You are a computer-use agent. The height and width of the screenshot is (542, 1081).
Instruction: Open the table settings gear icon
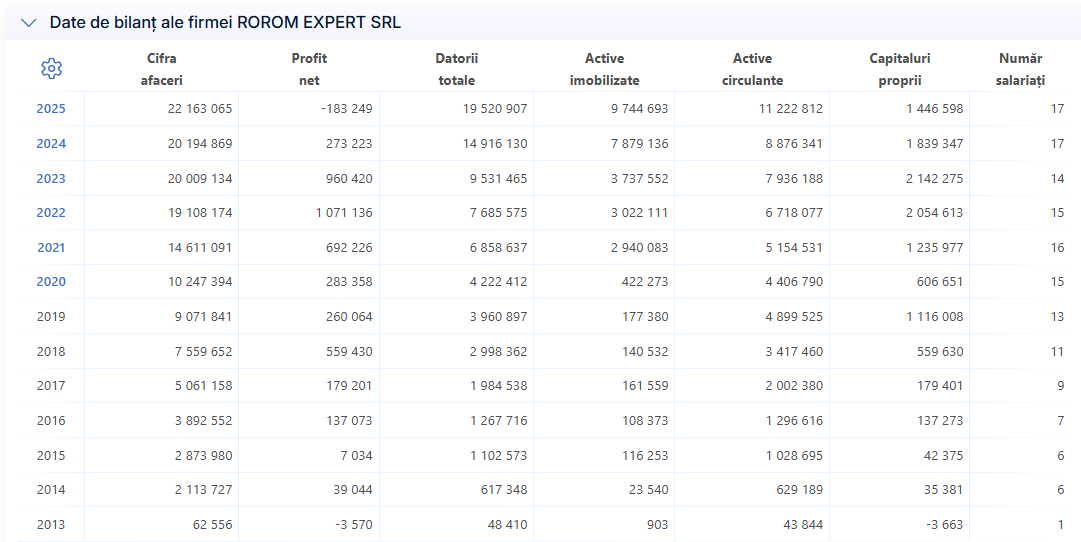coord(52,68)
